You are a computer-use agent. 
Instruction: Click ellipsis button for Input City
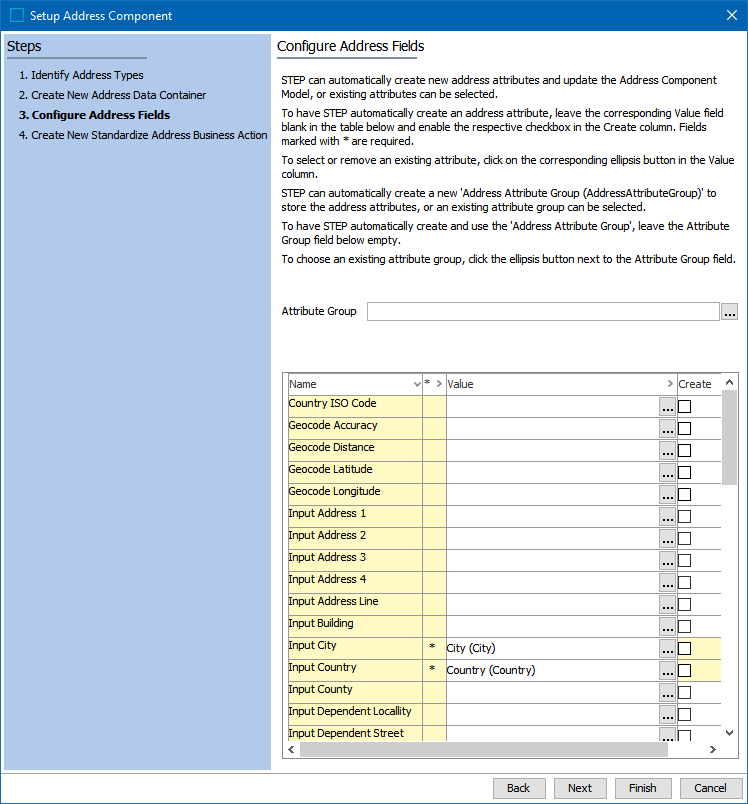668,649
